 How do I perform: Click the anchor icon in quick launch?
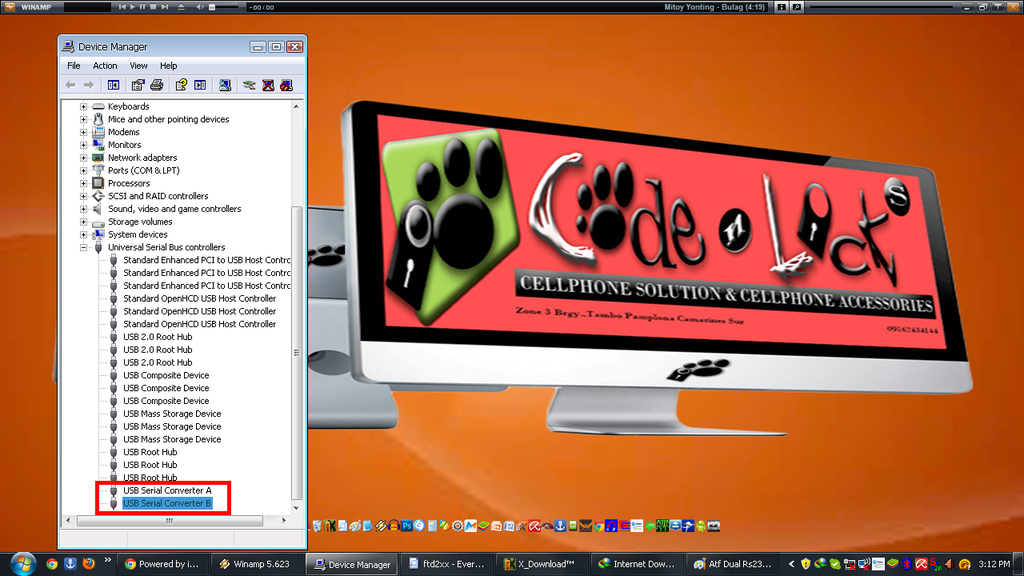pos(70,564)
